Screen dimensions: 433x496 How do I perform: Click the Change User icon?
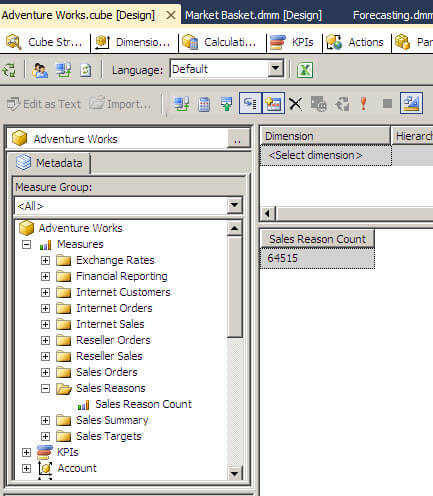[x=40, y=70]
